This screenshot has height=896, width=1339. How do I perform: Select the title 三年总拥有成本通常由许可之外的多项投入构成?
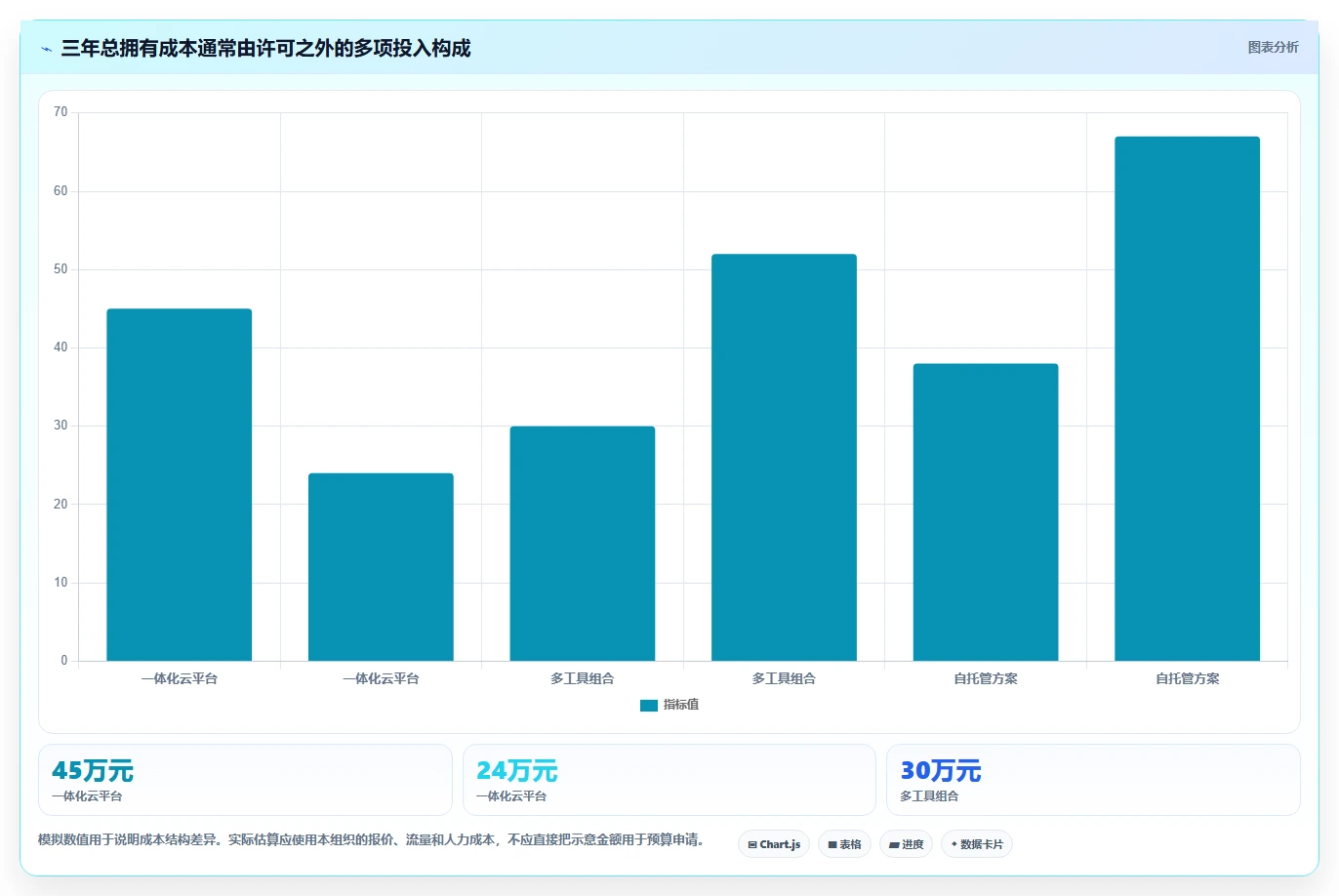click(265, 48)
